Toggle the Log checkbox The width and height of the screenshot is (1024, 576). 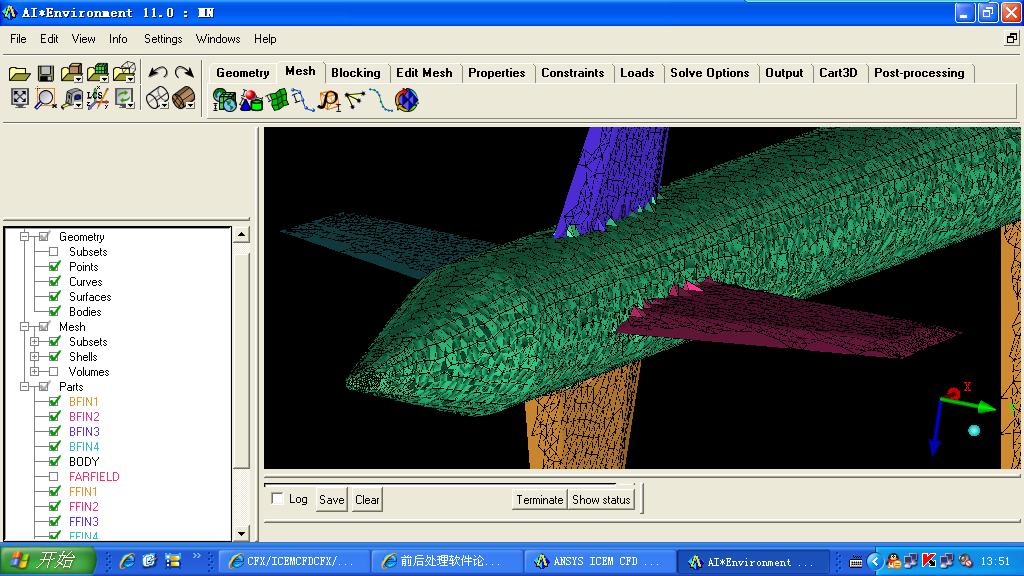click(278, 499)
